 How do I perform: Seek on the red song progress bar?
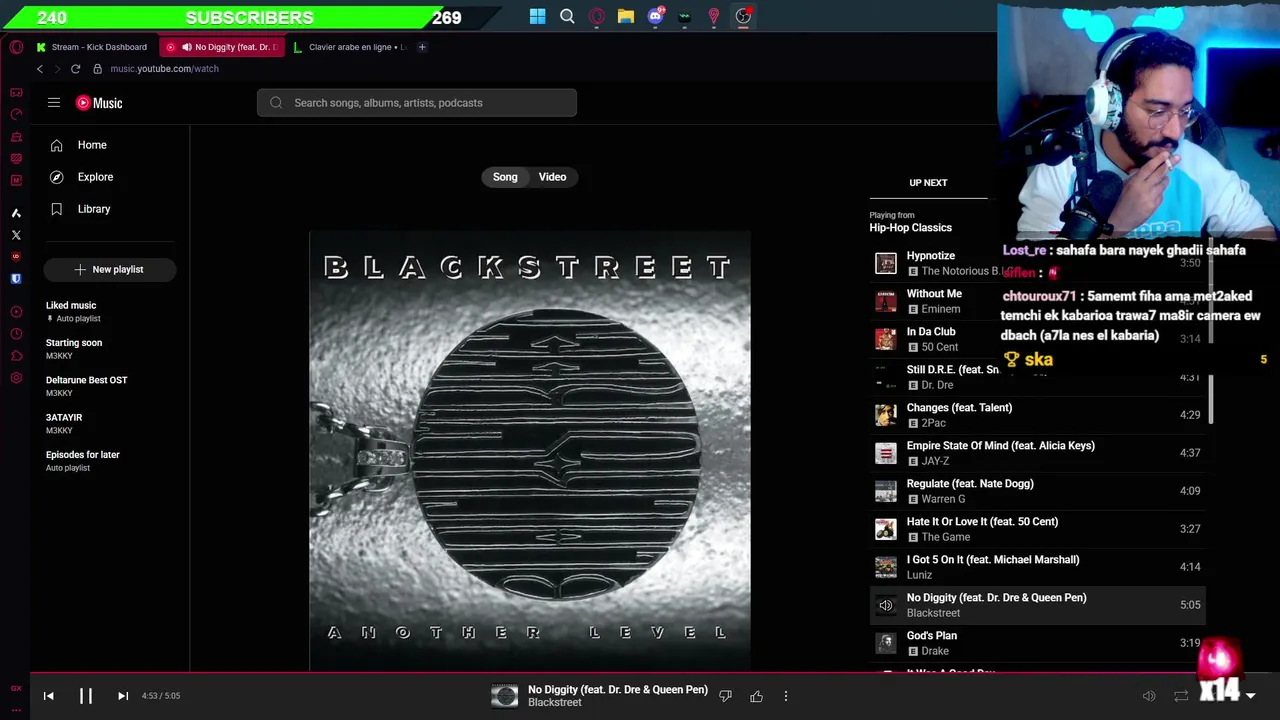tap(640, 674)
